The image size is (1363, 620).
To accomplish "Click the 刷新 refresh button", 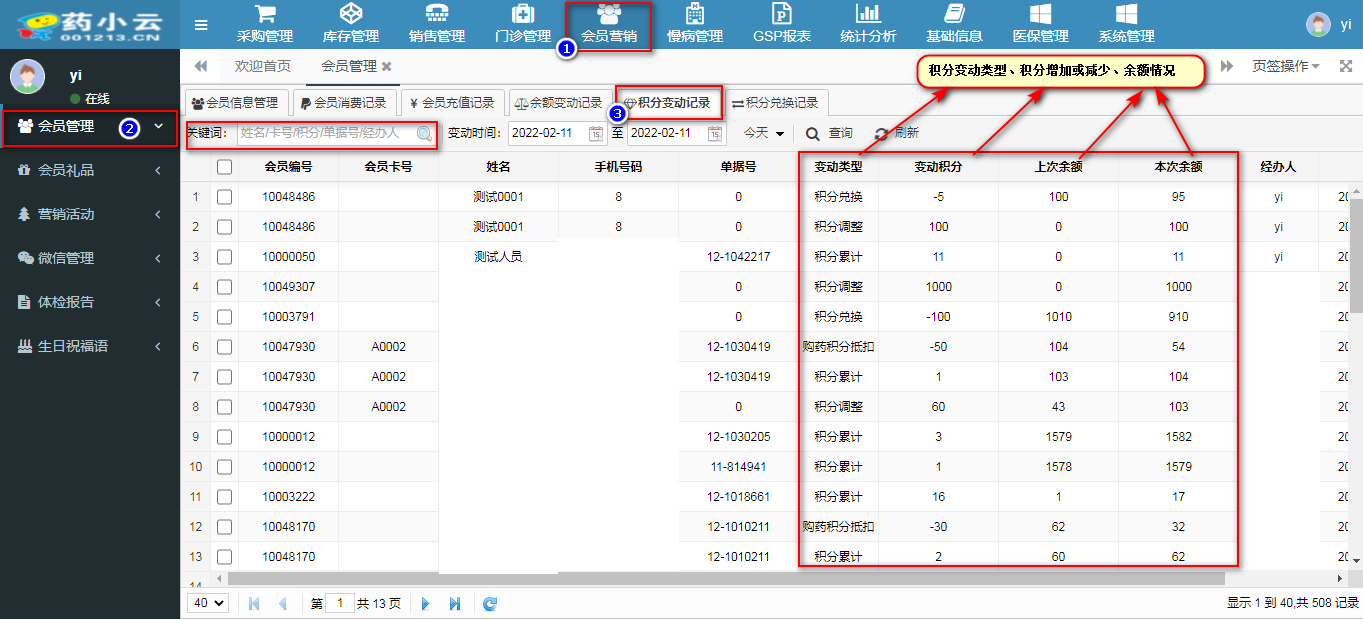I will pyautogui.click(x=896, y=133).
